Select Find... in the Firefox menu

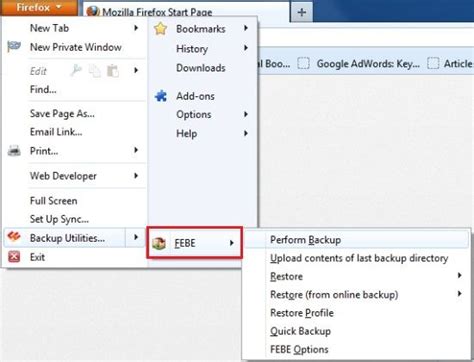click(x=75, y=89)
